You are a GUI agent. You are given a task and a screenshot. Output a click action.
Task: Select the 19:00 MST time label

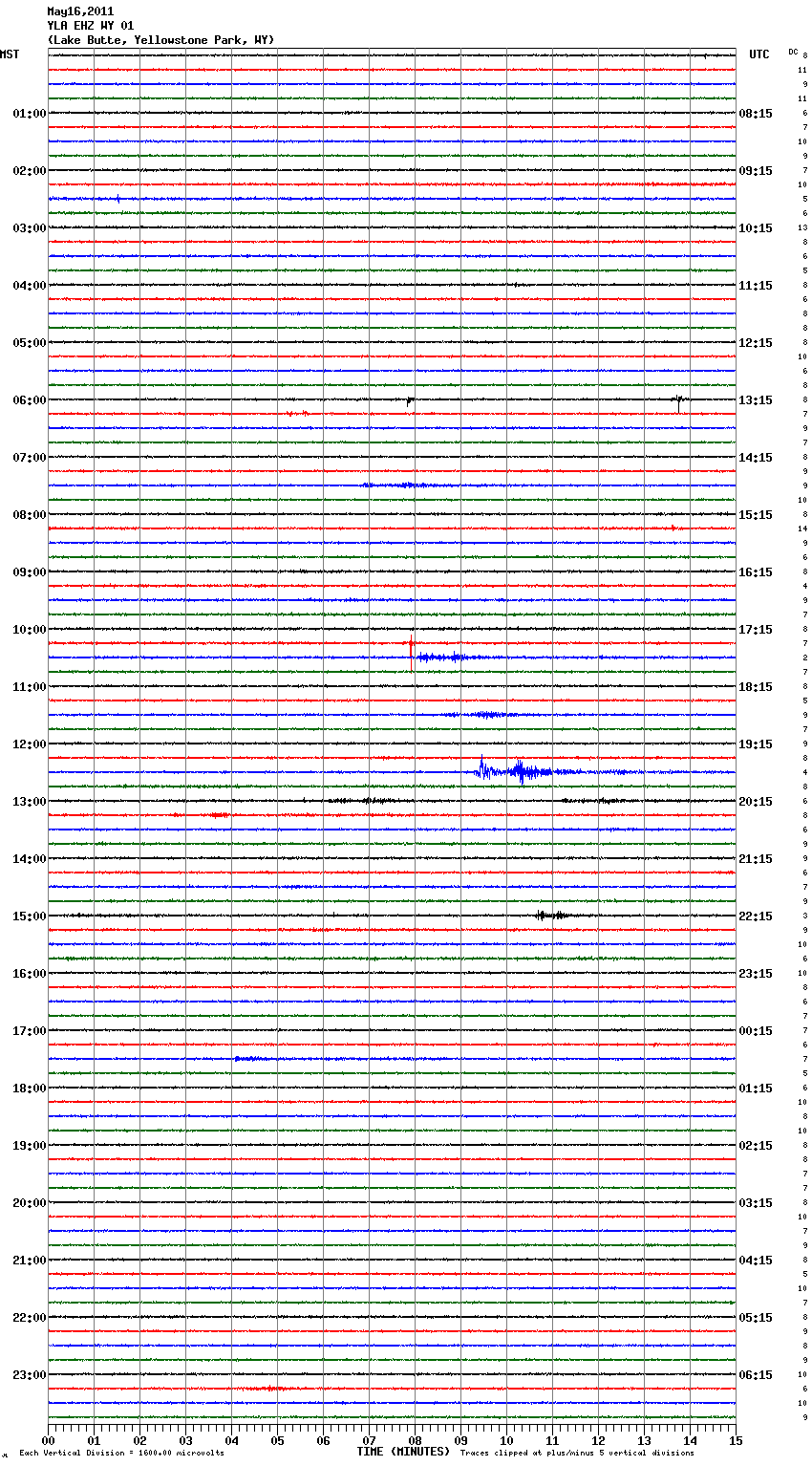point(30,1146)
